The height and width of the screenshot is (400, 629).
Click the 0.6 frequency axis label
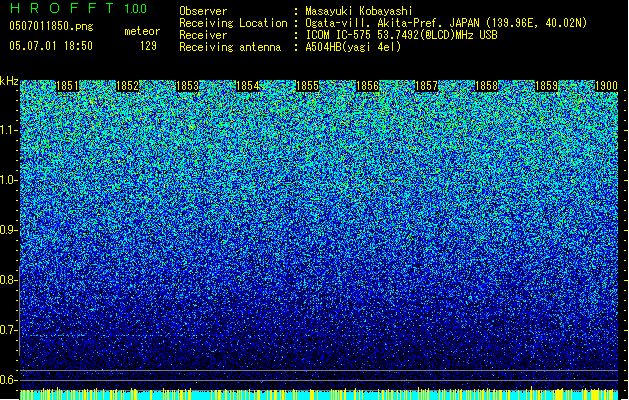click(9, 380)
